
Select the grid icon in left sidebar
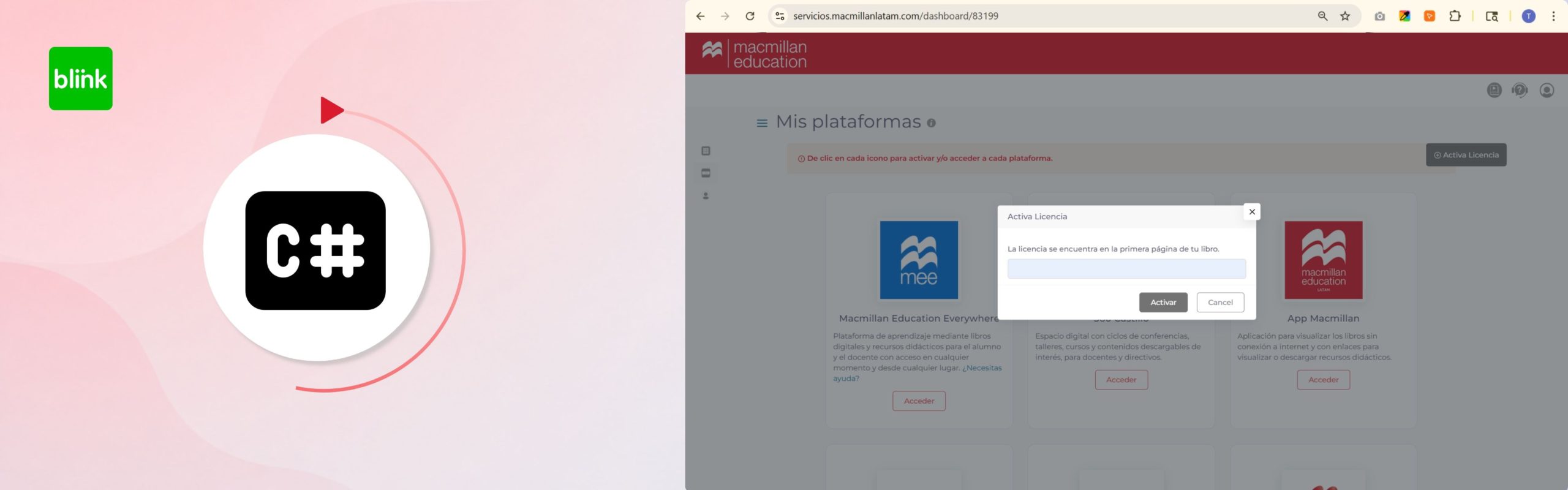[706, 151]
